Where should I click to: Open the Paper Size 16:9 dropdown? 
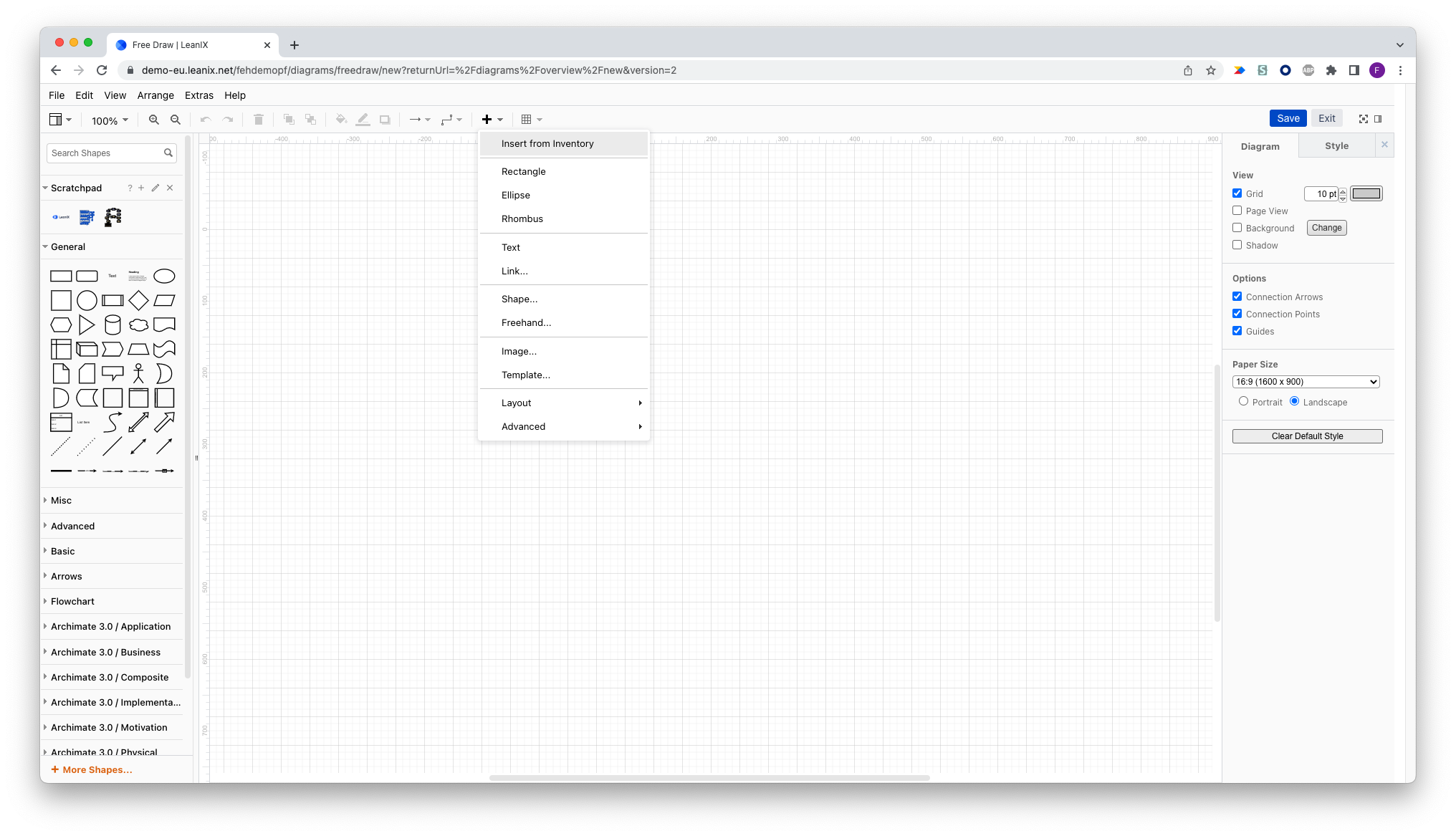(1306, 382)
